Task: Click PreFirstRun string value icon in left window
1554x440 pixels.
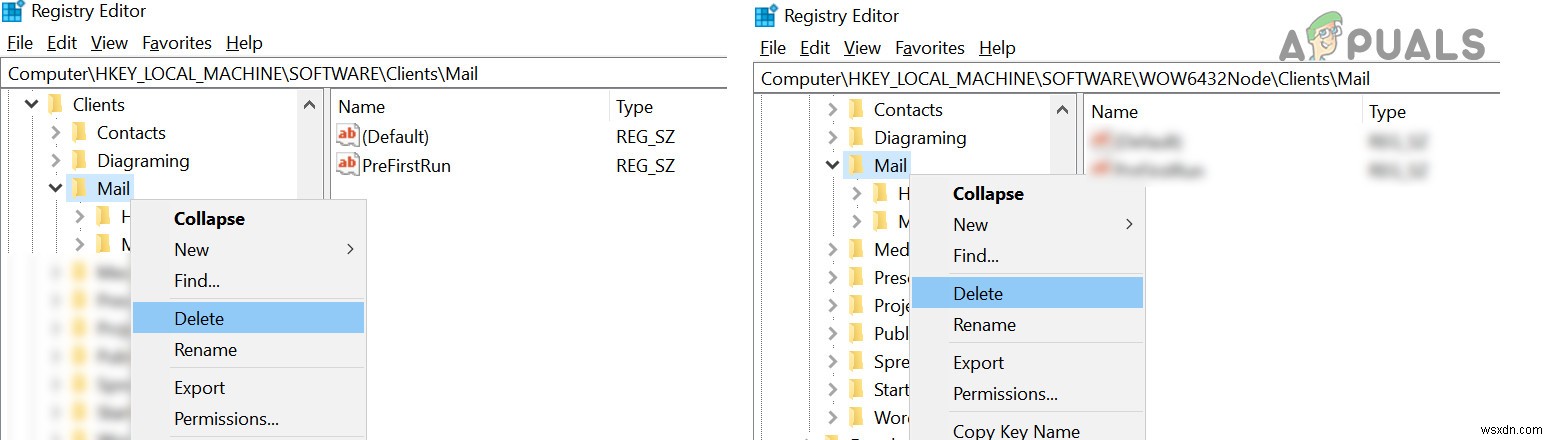Action: click(347, 165)
